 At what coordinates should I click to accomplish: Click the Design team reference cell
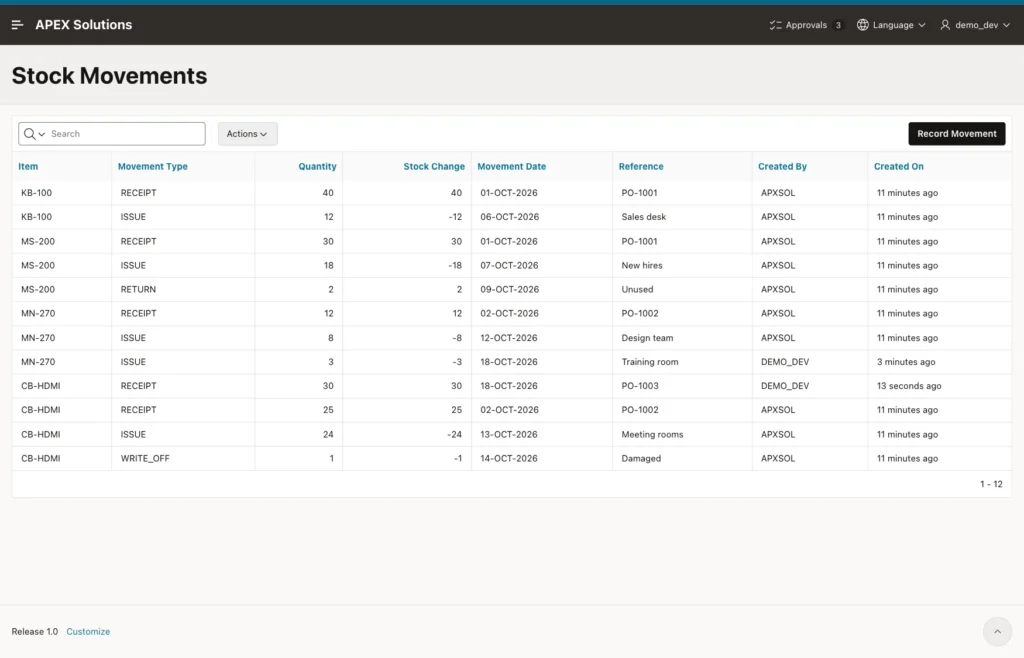tap(682, 337)
